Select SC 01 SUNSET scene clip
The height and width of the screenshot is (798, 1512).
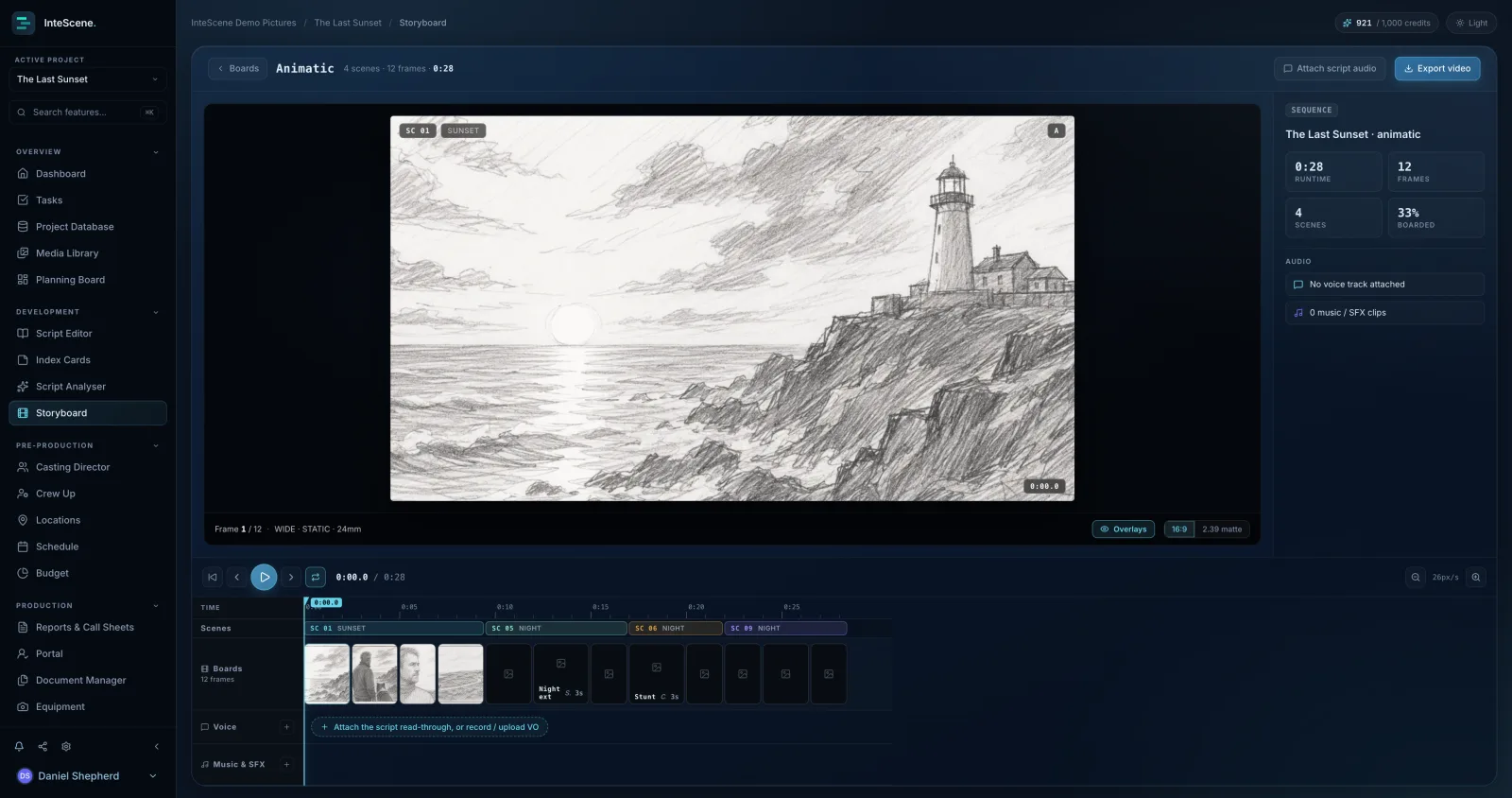coord(394,628)
